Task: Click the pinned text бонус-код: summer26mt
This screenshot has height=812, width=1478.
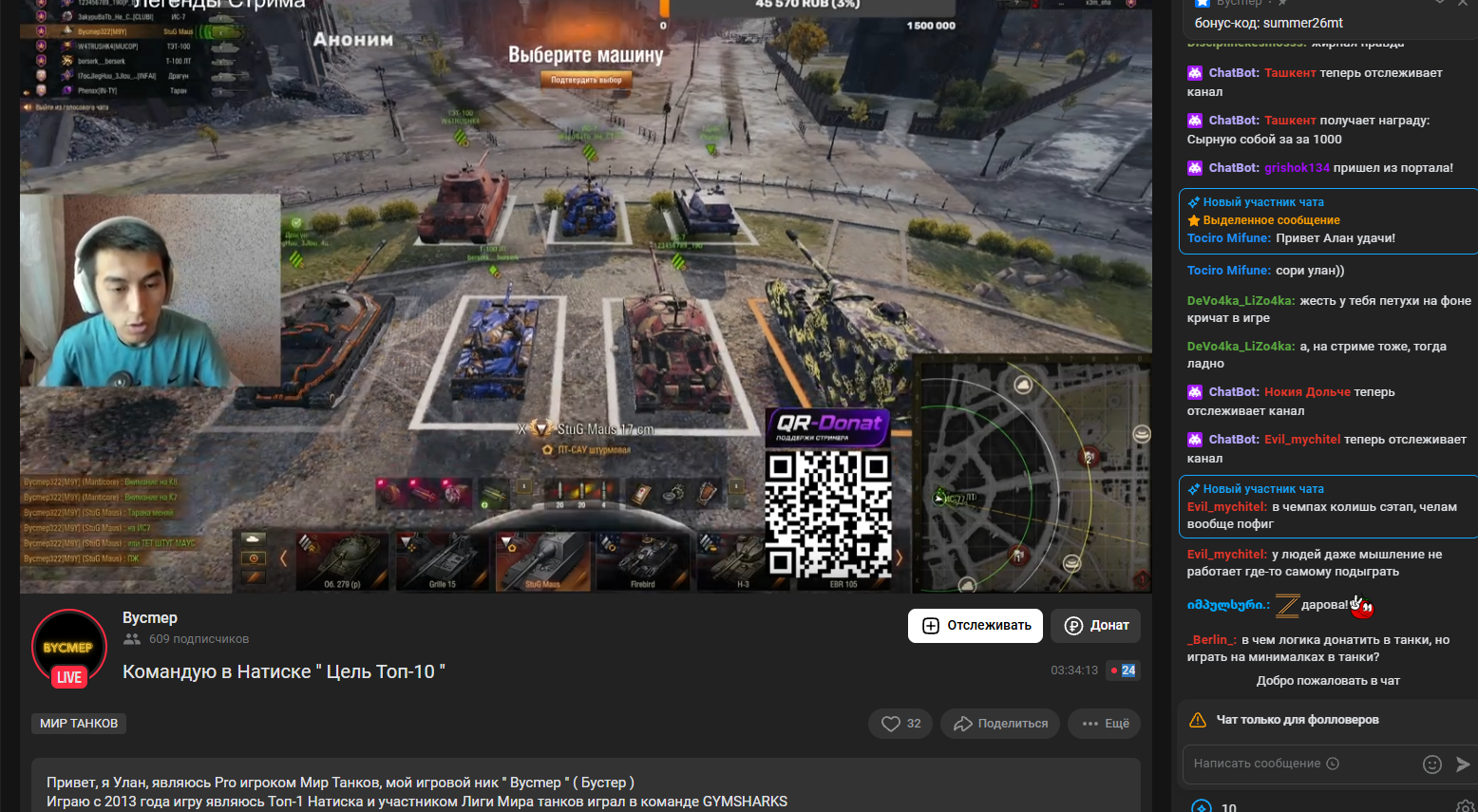Action: pos(1269,23)
